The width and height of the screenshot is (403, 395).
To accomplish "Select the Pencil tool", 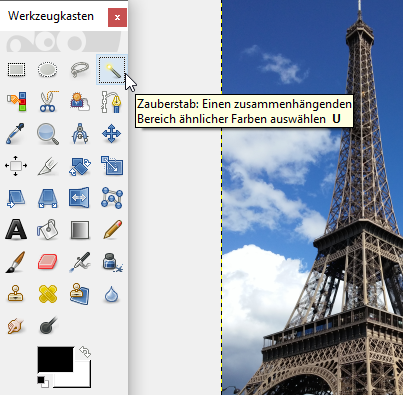I will click(x=113, y=229).
